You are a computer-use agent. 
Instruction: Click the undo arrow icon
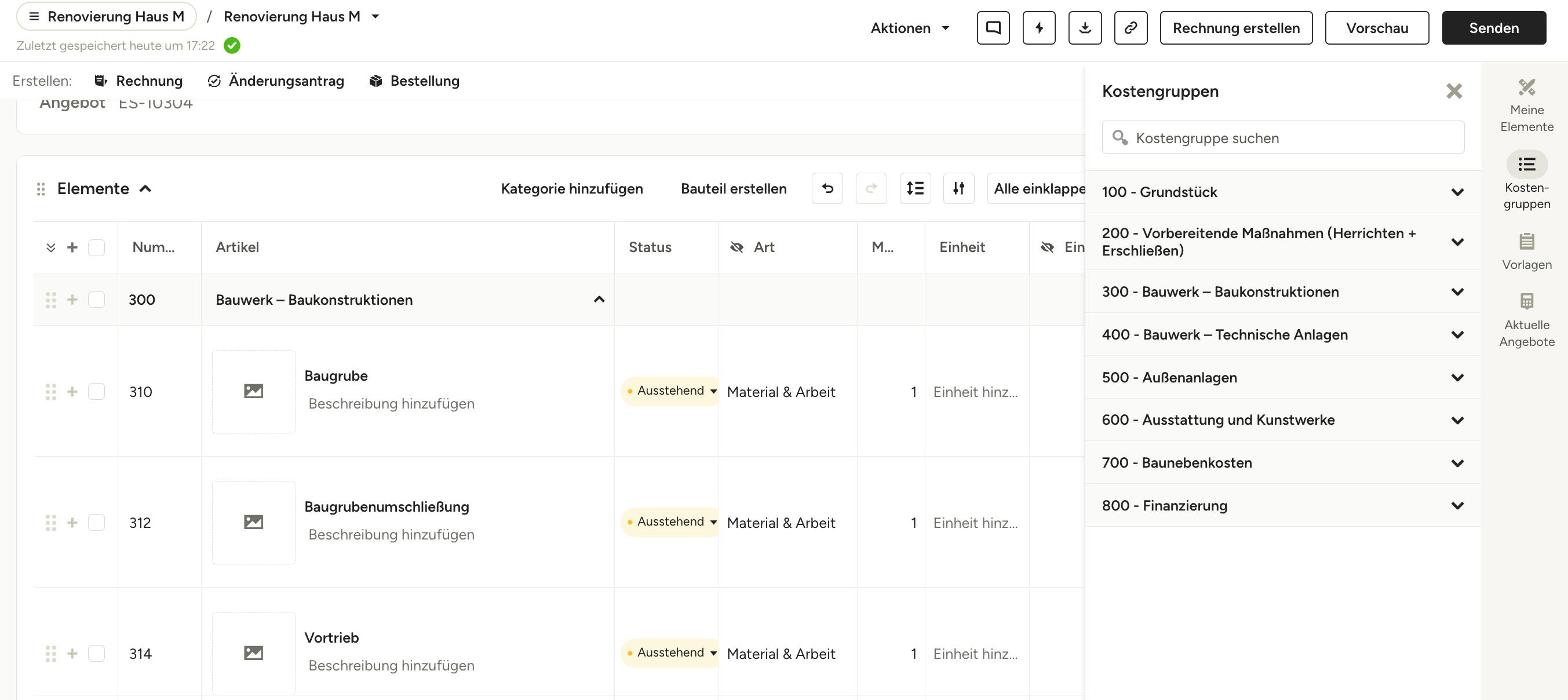(x=827, y=189)
